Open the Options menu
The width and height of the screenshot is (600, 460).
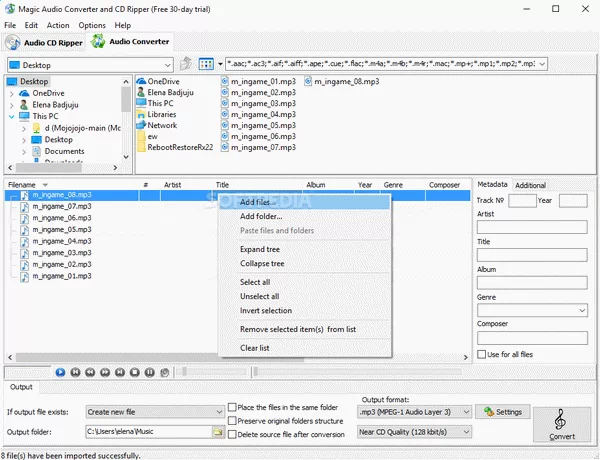coord(92,25)
